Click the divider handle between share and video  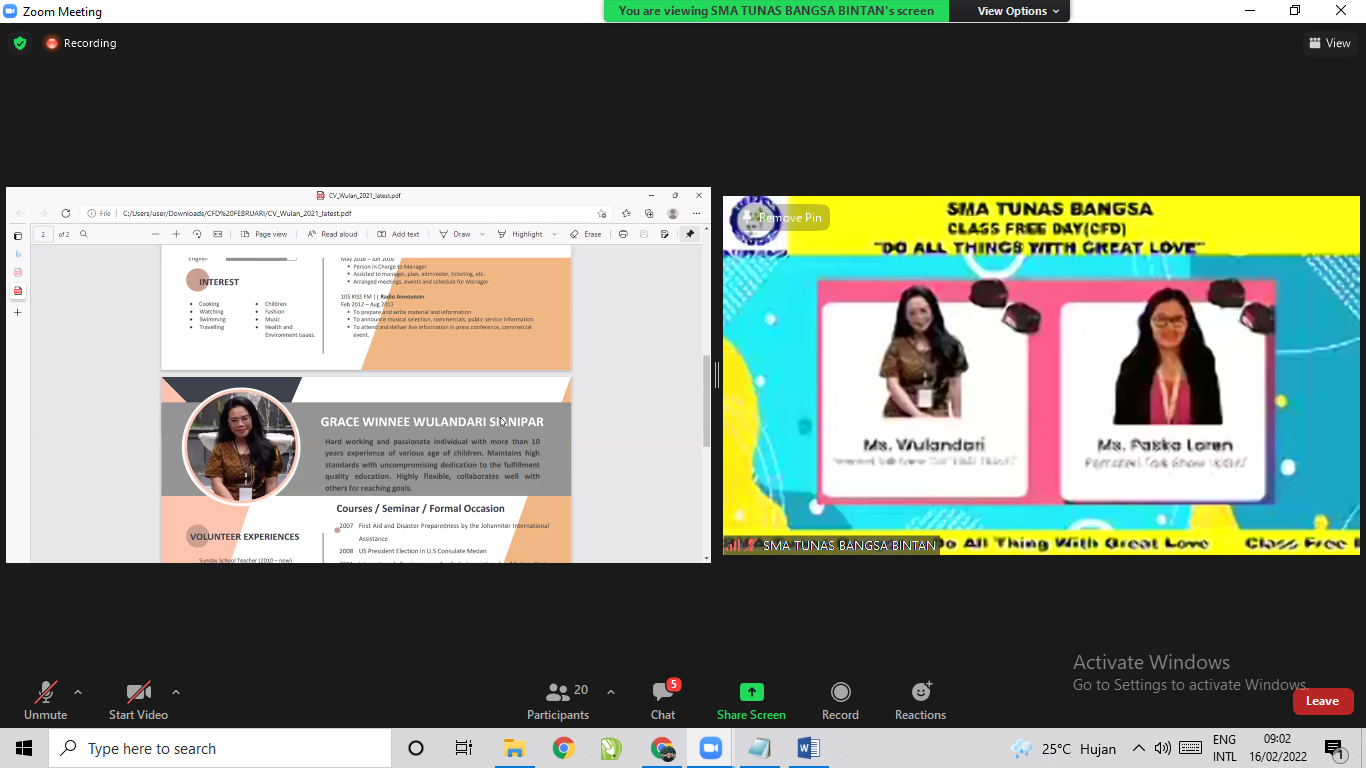tap(716, 375)
